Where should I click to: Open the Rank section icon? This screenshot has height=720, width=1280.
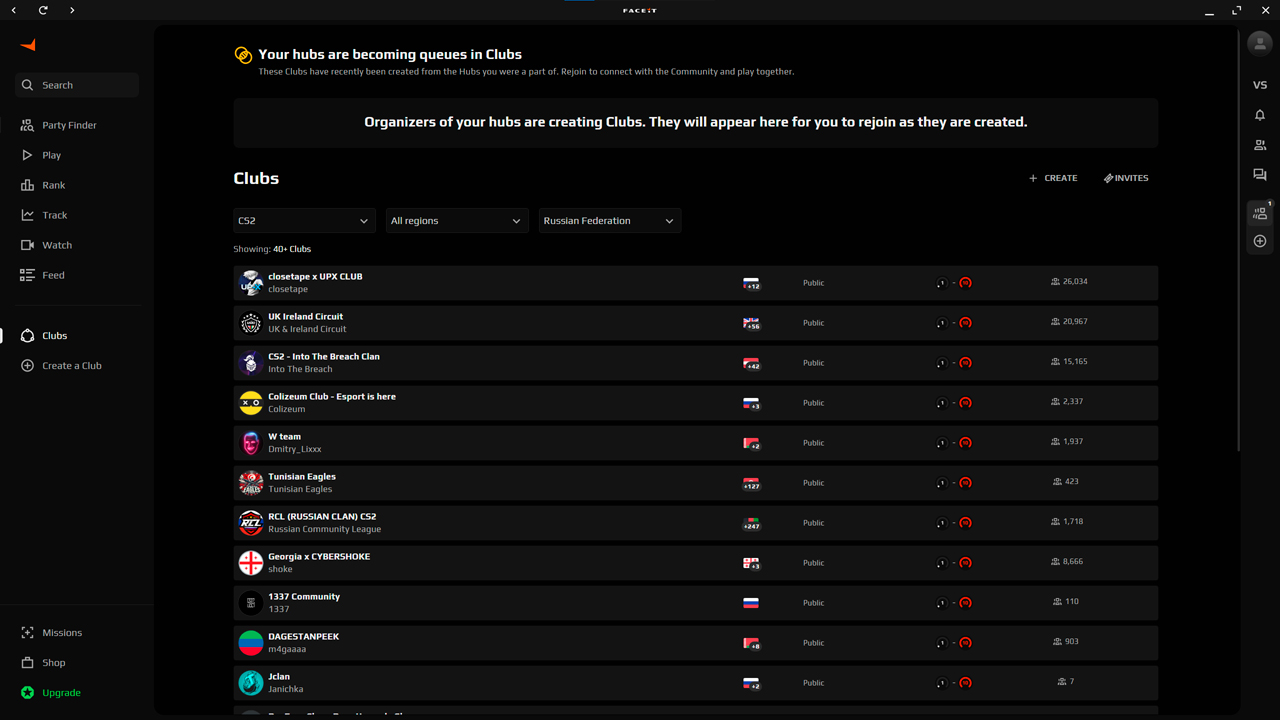(55, 184)
